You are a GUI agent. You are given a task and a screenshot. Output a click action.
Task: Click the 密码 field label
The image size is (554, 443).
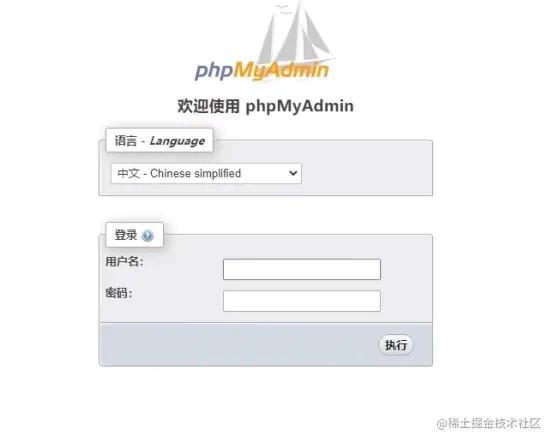tap(119, 293)
